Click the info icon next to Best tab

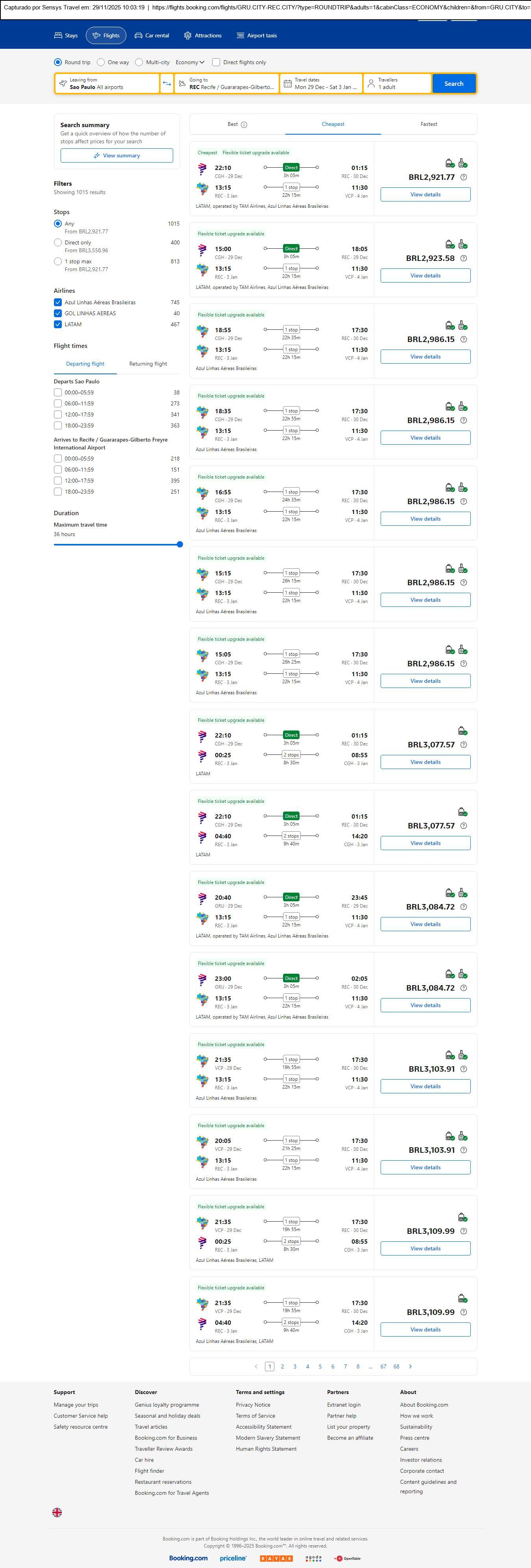coord(244,125)
